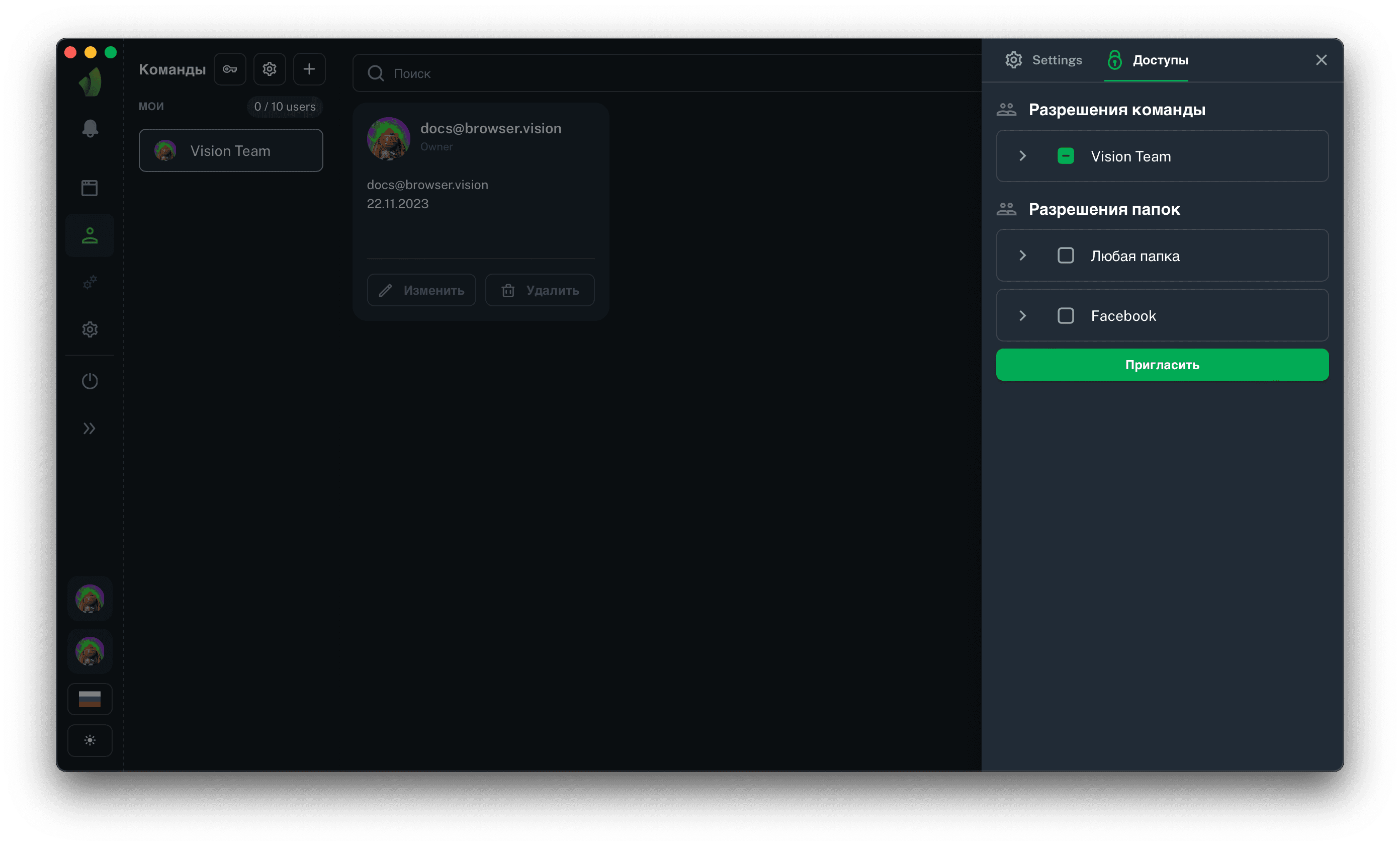Open team settings gear in header
Screen dimensions: 1400x846
click(x=270, y=69)
